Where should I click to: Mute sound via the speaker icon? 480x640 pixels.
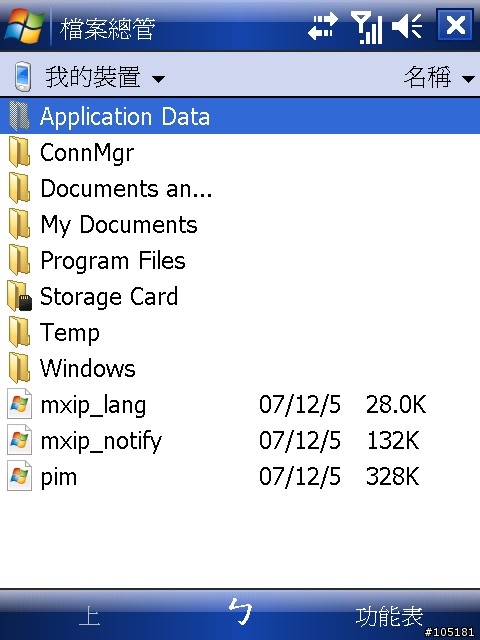point(407,26)
